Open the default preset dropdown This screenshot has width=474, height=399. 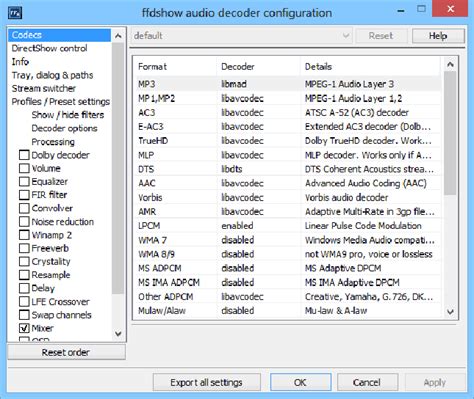(x=242, y=36)
